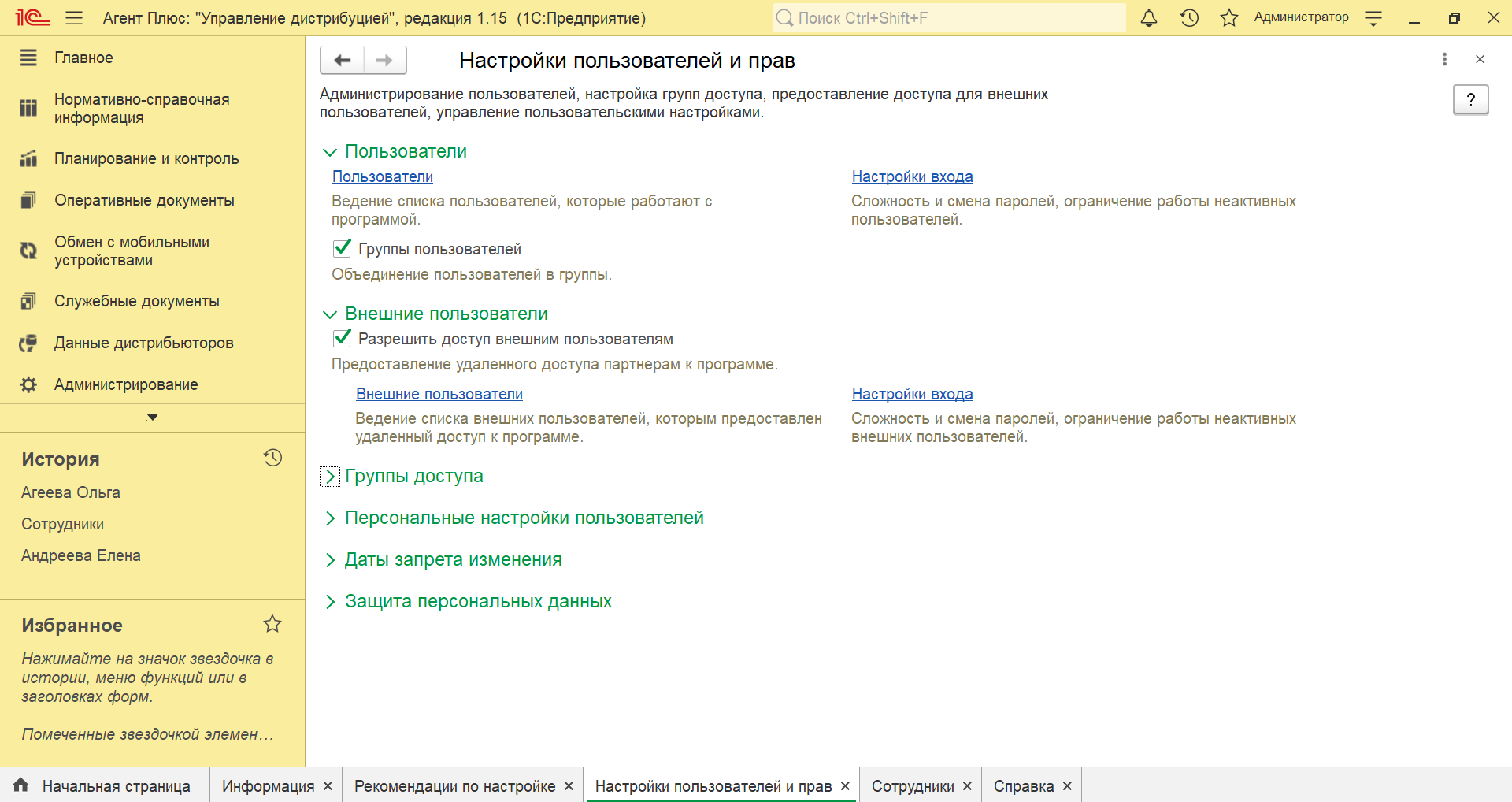1512x802 pixels.
Task: Toggle Разрешить доступ внешним пользователям checkbox
Action: 343,338
